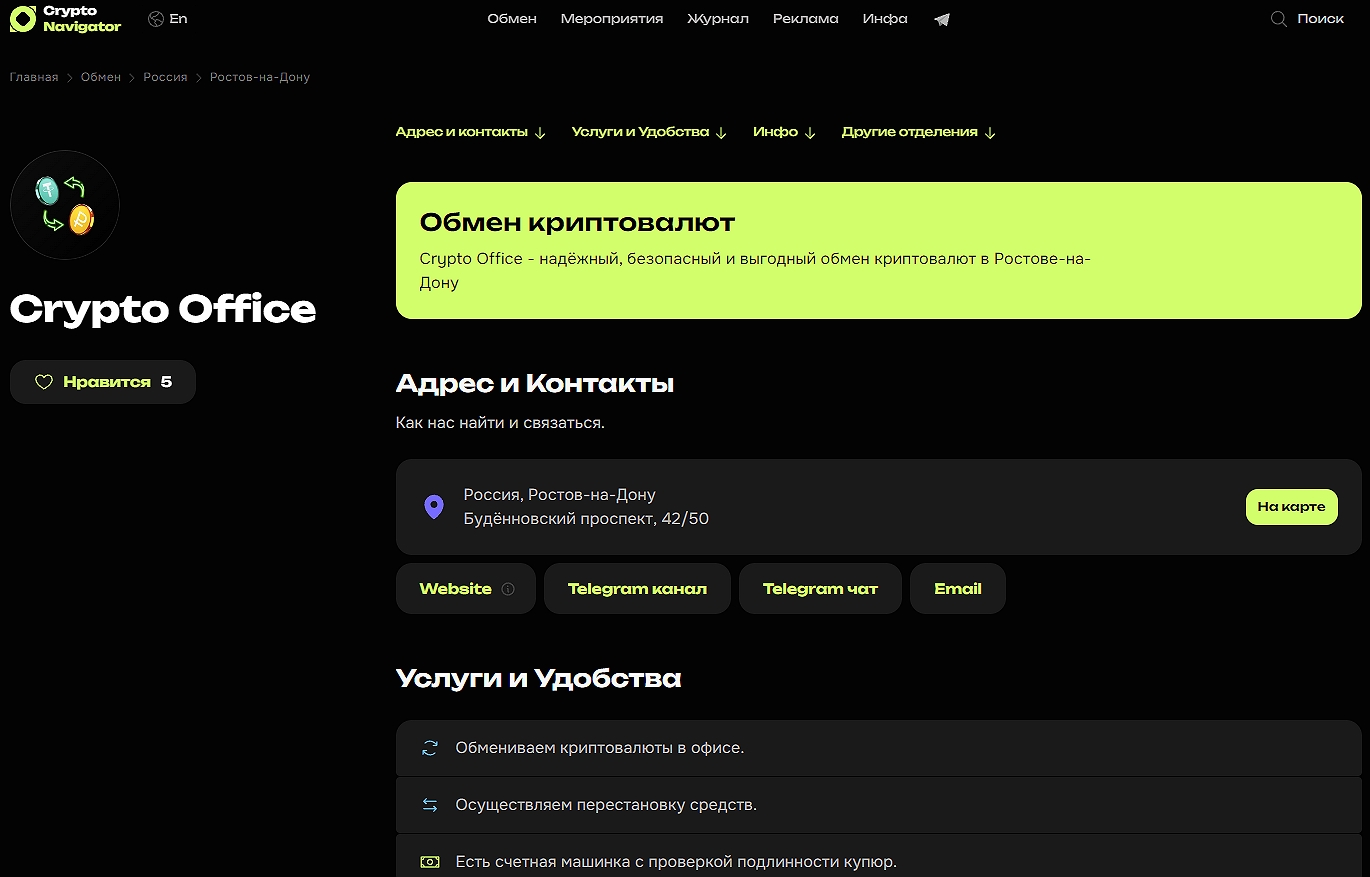Click the address Будённовский проспект, 42/50
The image size is (1370, 877).
click(586, 519)
